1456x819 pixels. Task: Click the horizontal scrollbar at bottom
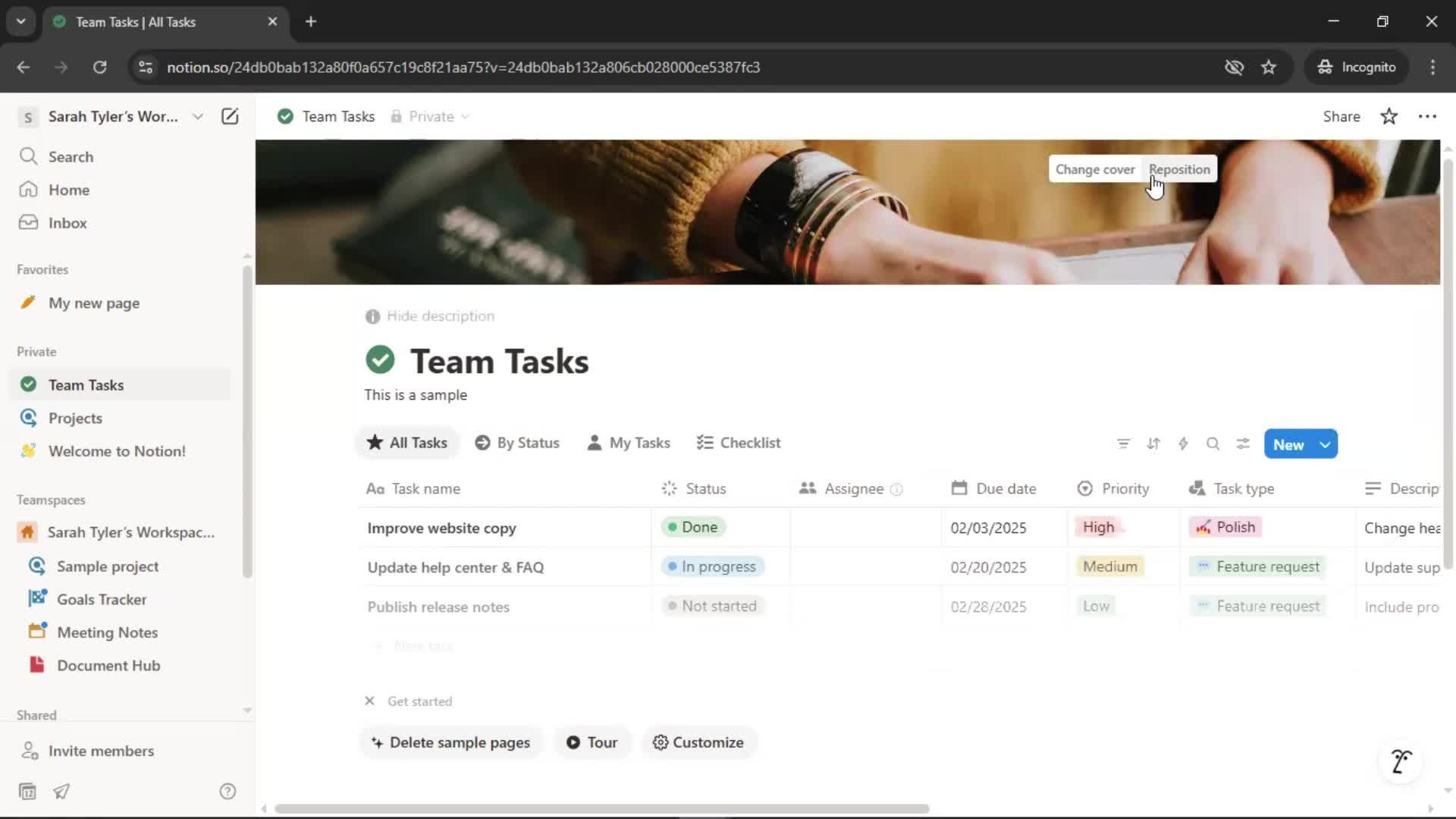(601, 808)
